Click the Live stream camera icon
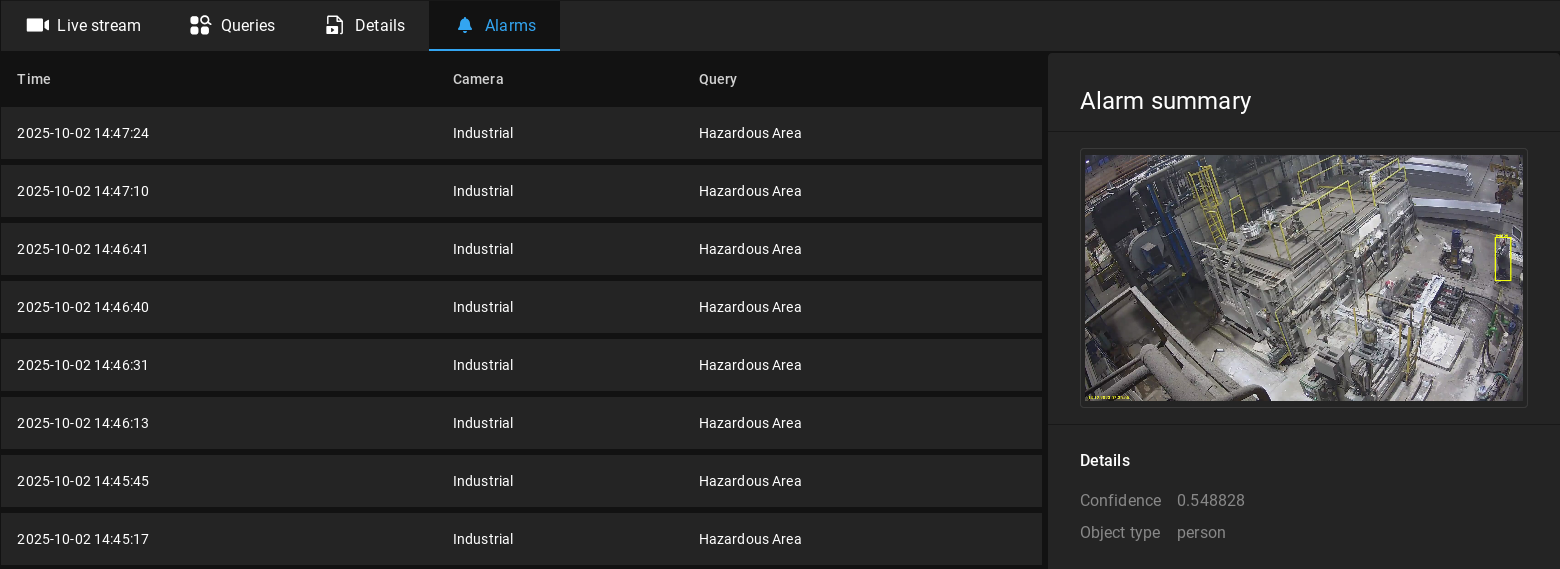1560x569 pixels. [38, 25]
